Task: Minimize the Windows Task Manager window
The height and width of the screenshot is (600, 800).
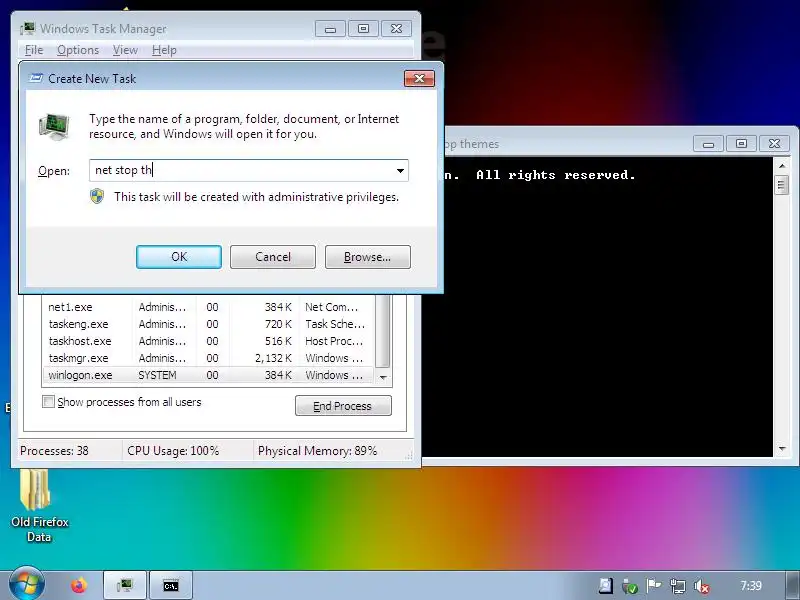Action: click(x=330, y=29)
